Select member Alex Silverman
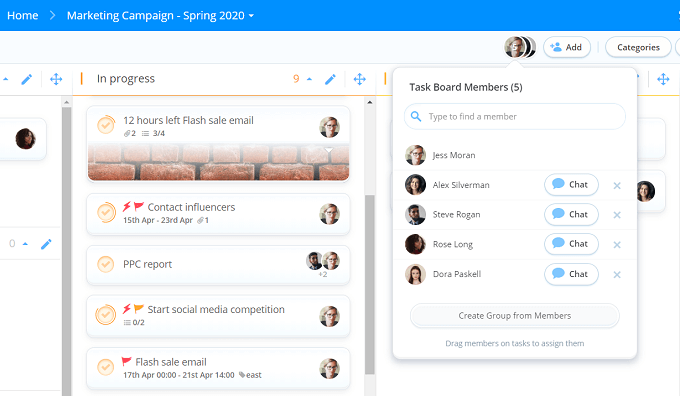The image size is (680, 396). (x=461, y=185)
